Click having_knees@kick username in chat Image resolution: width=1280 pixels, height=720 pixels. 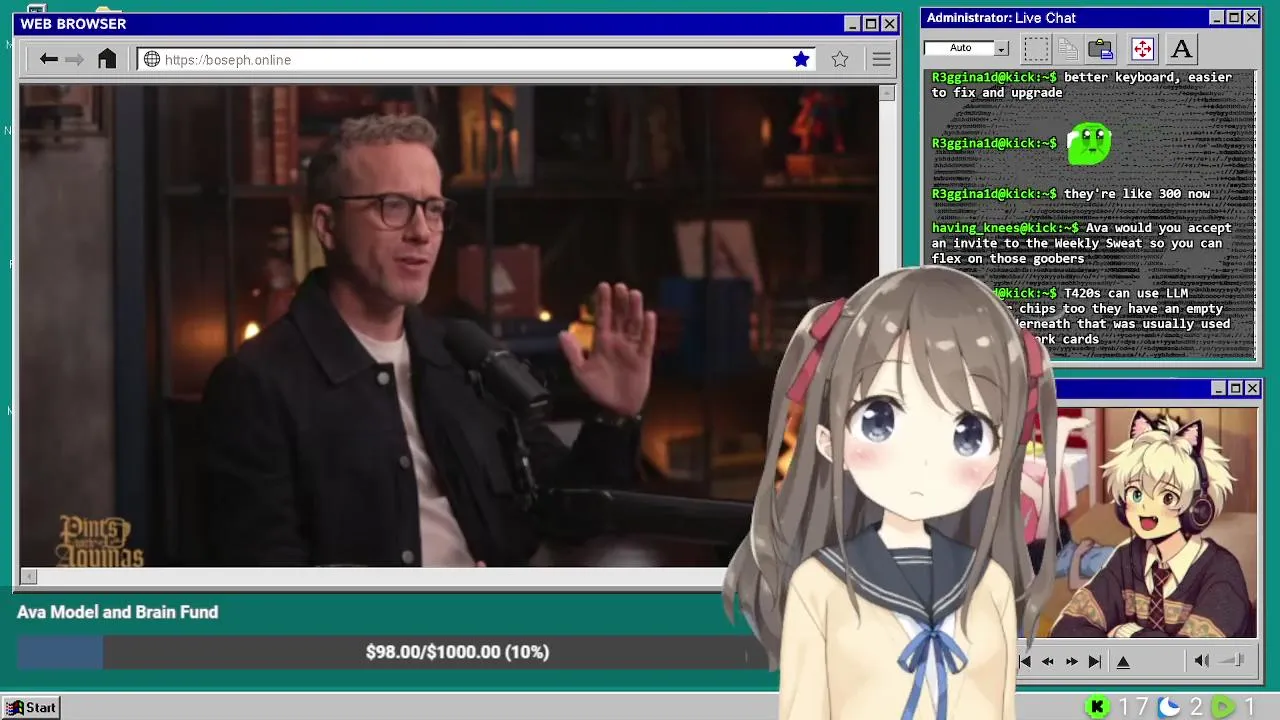(x=1006, y=228)
